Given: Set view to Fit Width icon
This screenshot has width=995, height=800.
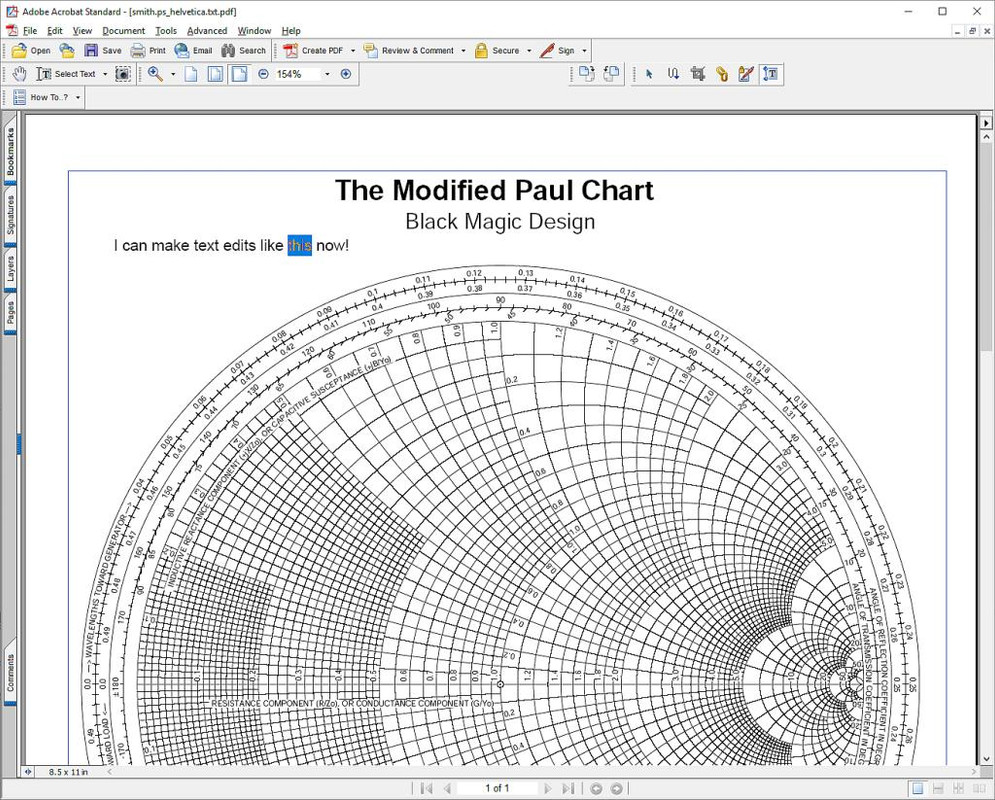Looking at the screenshot, I should [239, 74].
